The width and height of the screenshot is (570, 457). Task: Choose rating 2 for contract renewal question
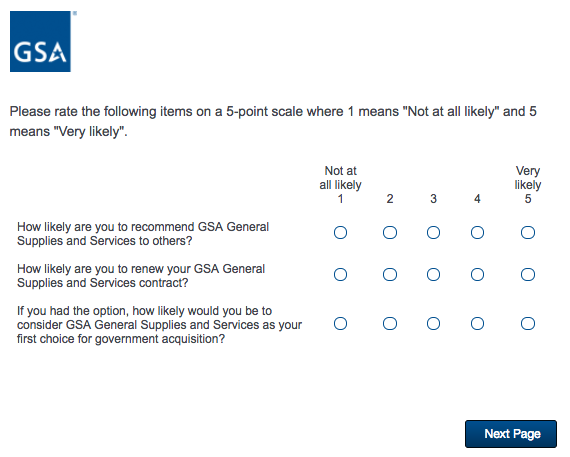coord(390,274)
